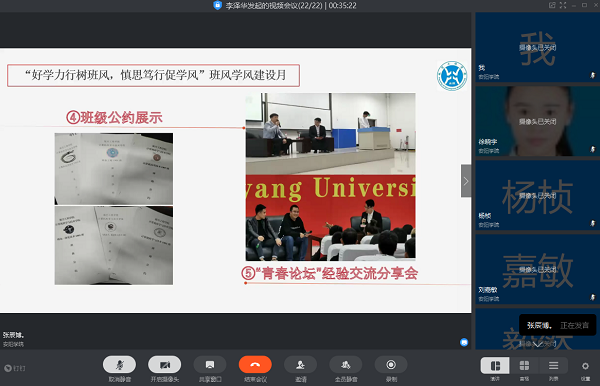Mute all members (全员静音)
Screen dimensions: 600x386
[x=346, y=365]
